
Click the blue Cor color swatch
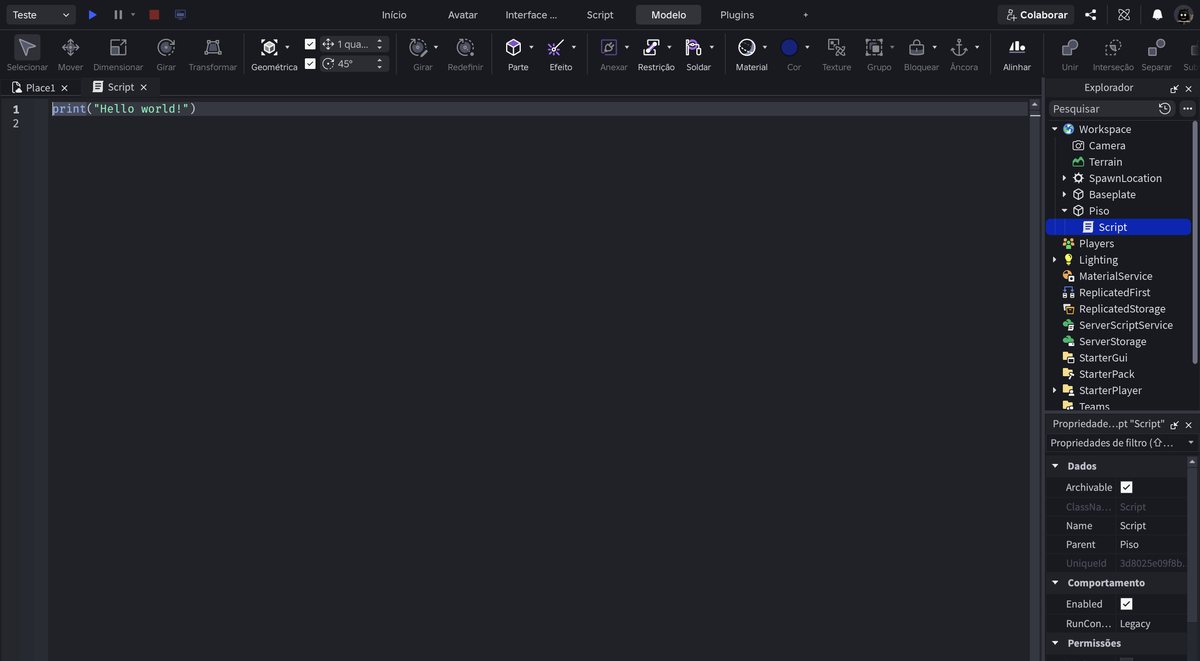[789, 47]
